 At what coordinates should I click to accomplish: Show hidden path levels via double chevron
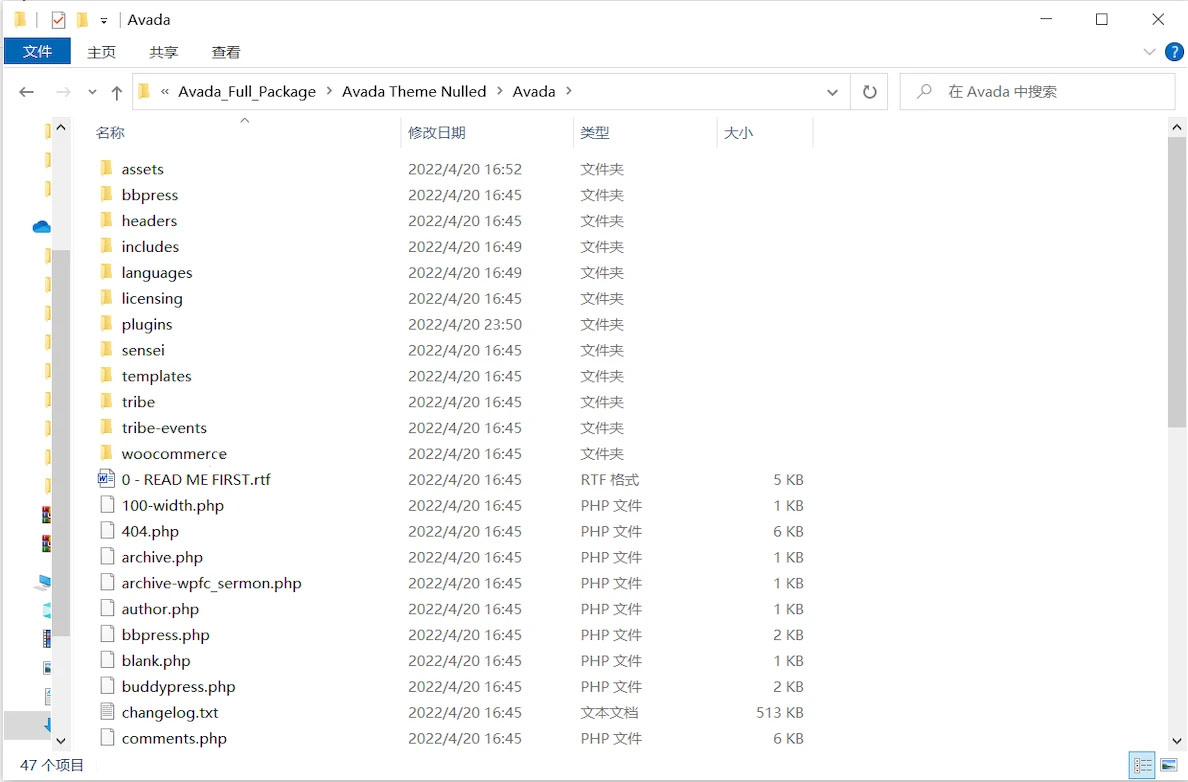164,92
